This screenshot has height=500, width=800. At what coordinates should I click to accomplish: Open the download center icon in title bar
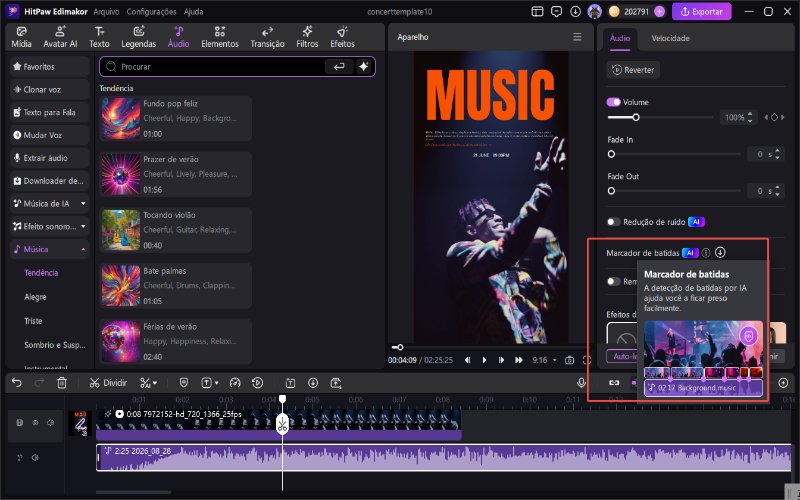click(x=576, y=11)
